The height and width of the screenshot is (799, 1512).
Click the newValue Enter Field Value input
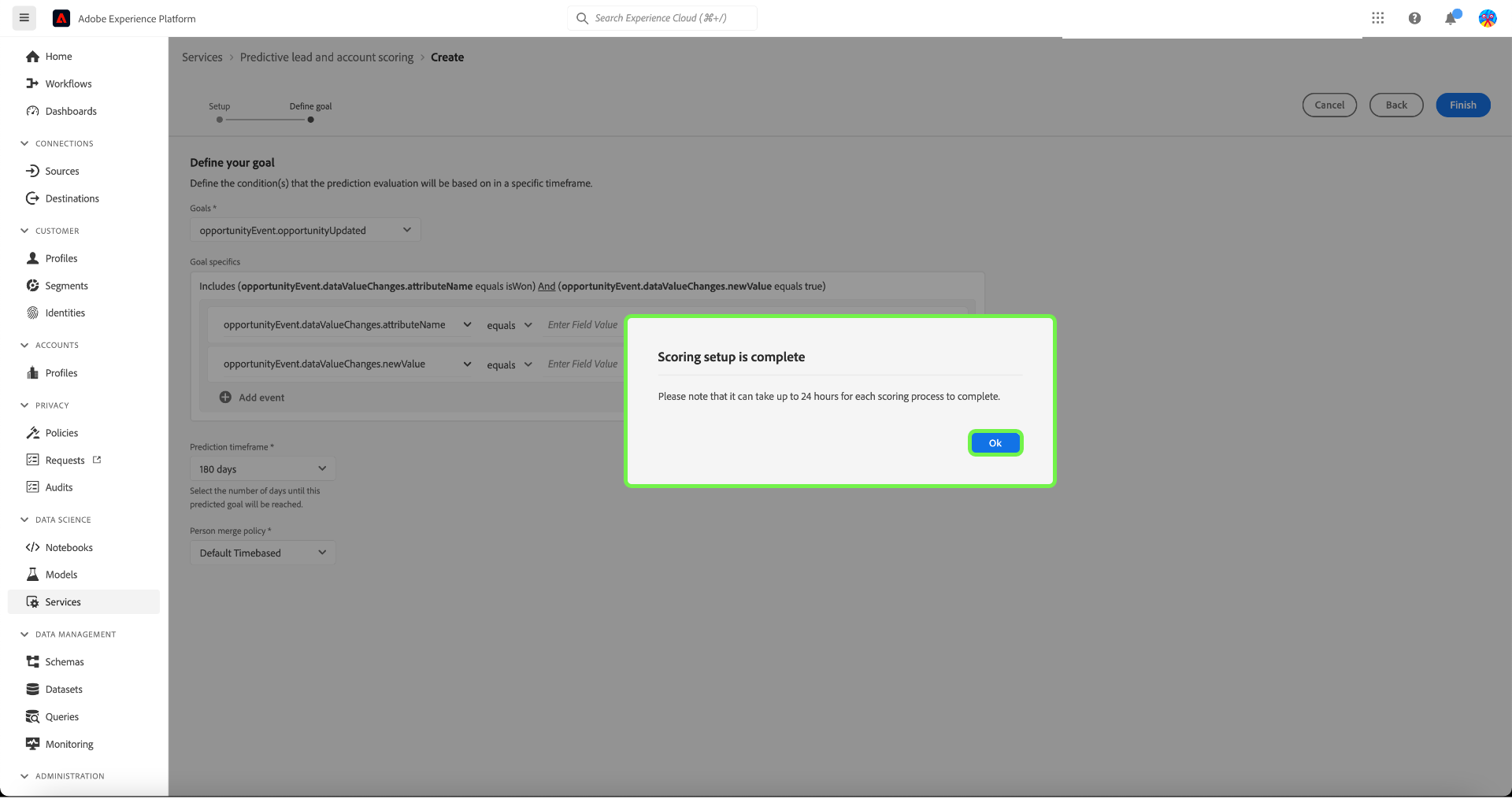(584, 364)
